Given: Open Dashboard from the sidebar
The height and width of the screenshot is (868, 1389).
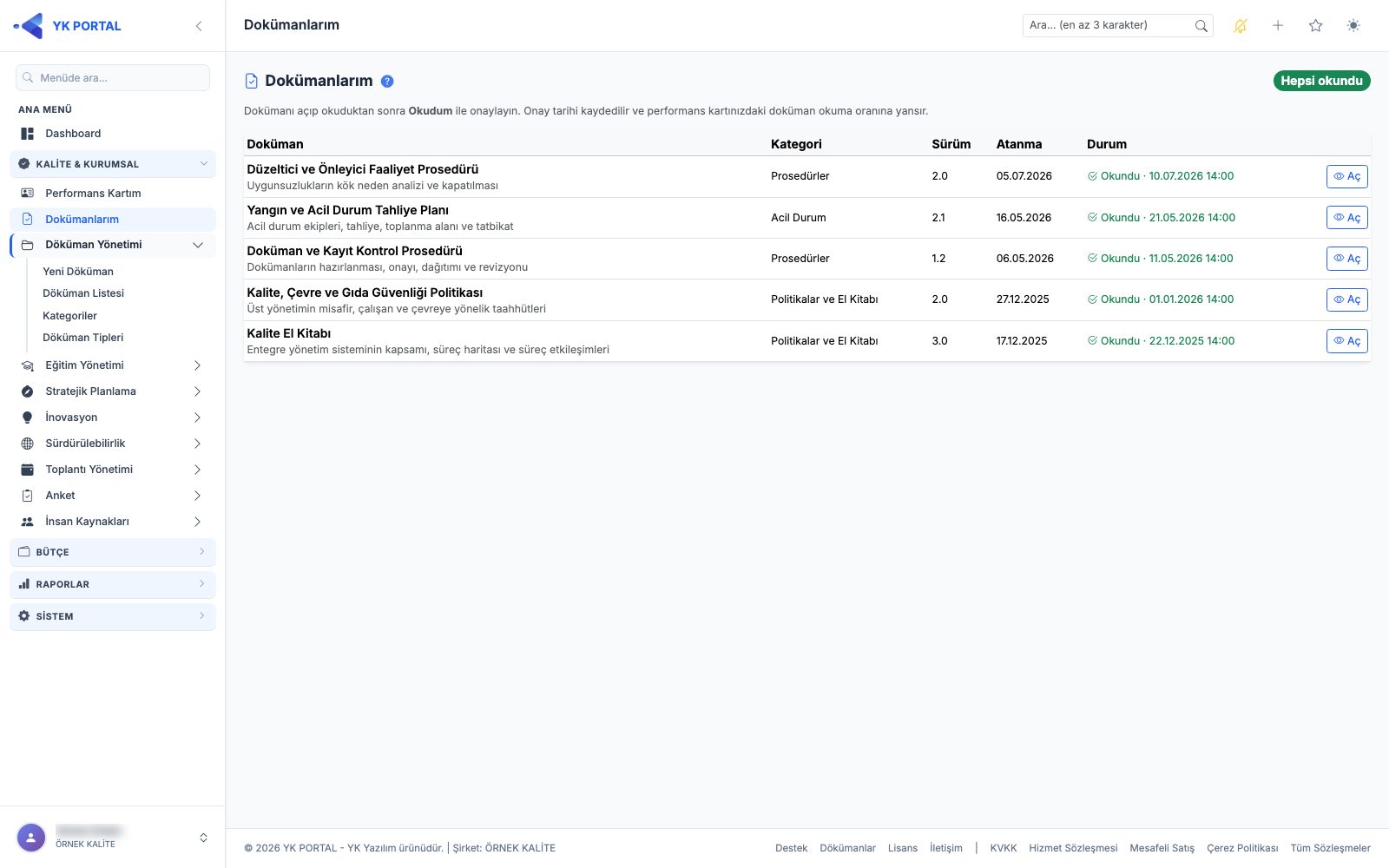Looking at the screenshot, I should [x=113, y=134].
